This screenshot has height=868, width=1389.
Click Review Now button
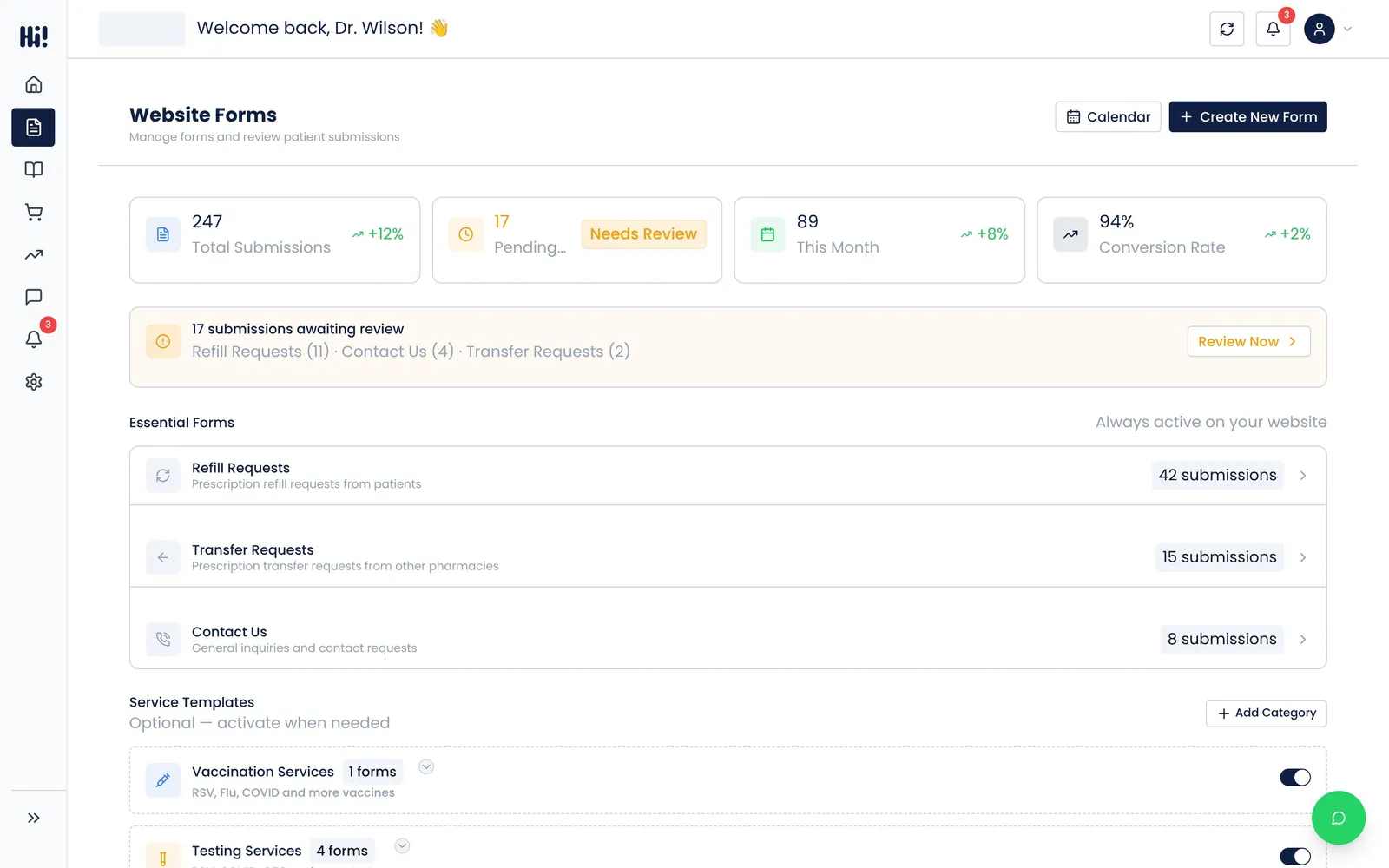tap(1248, 342)
